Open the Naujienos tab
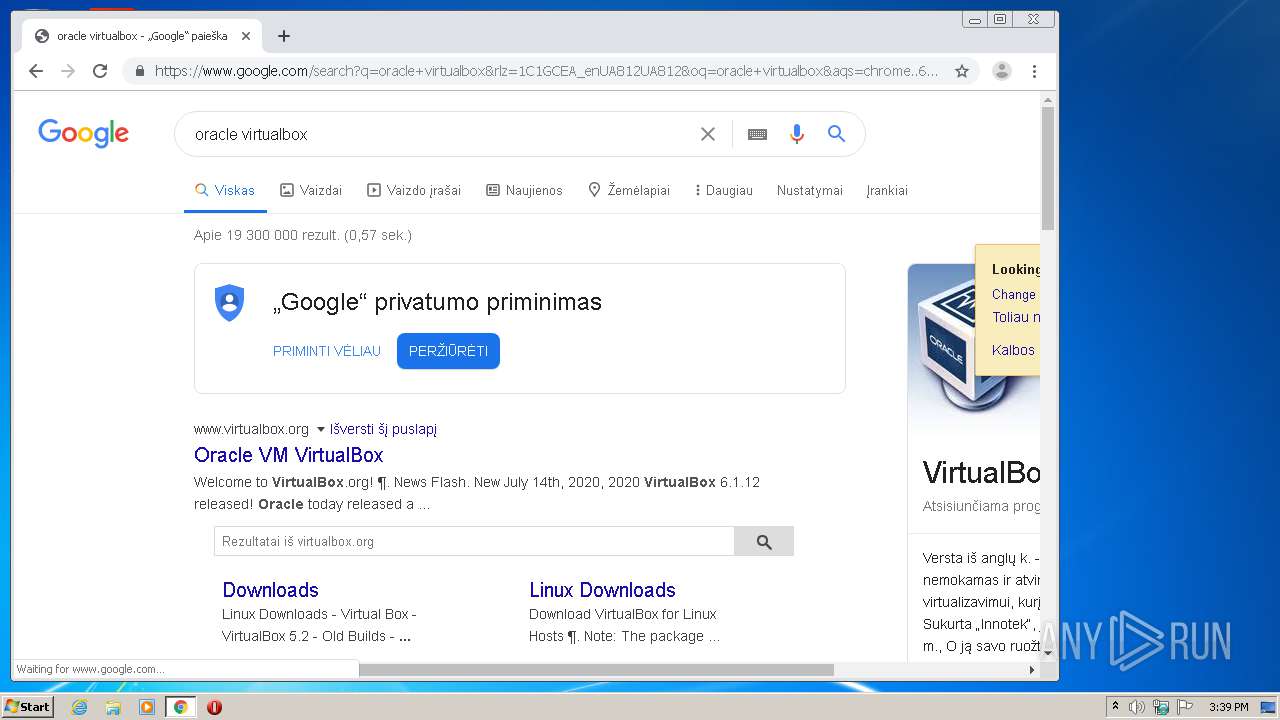Screen dimensions: 1280x720 524,190
